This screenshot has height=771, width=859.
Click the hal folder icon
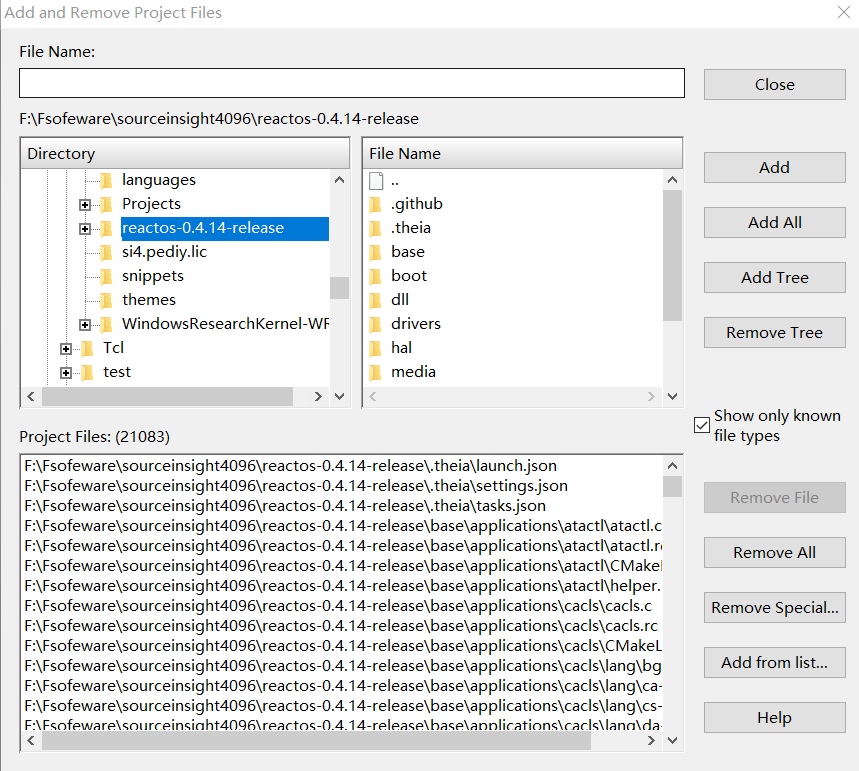pos(375,349)
